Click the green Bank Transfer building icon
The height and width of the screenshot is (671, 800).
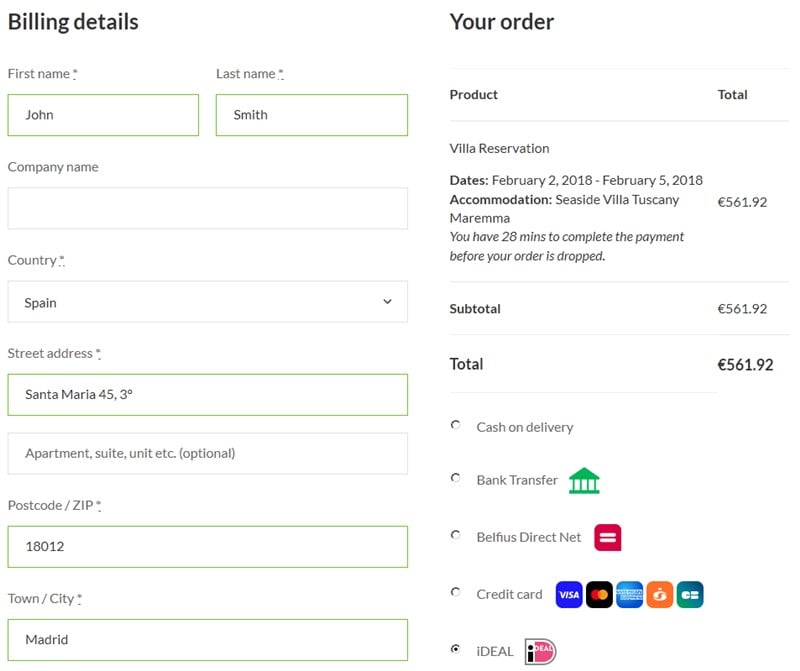pos(584,481)
